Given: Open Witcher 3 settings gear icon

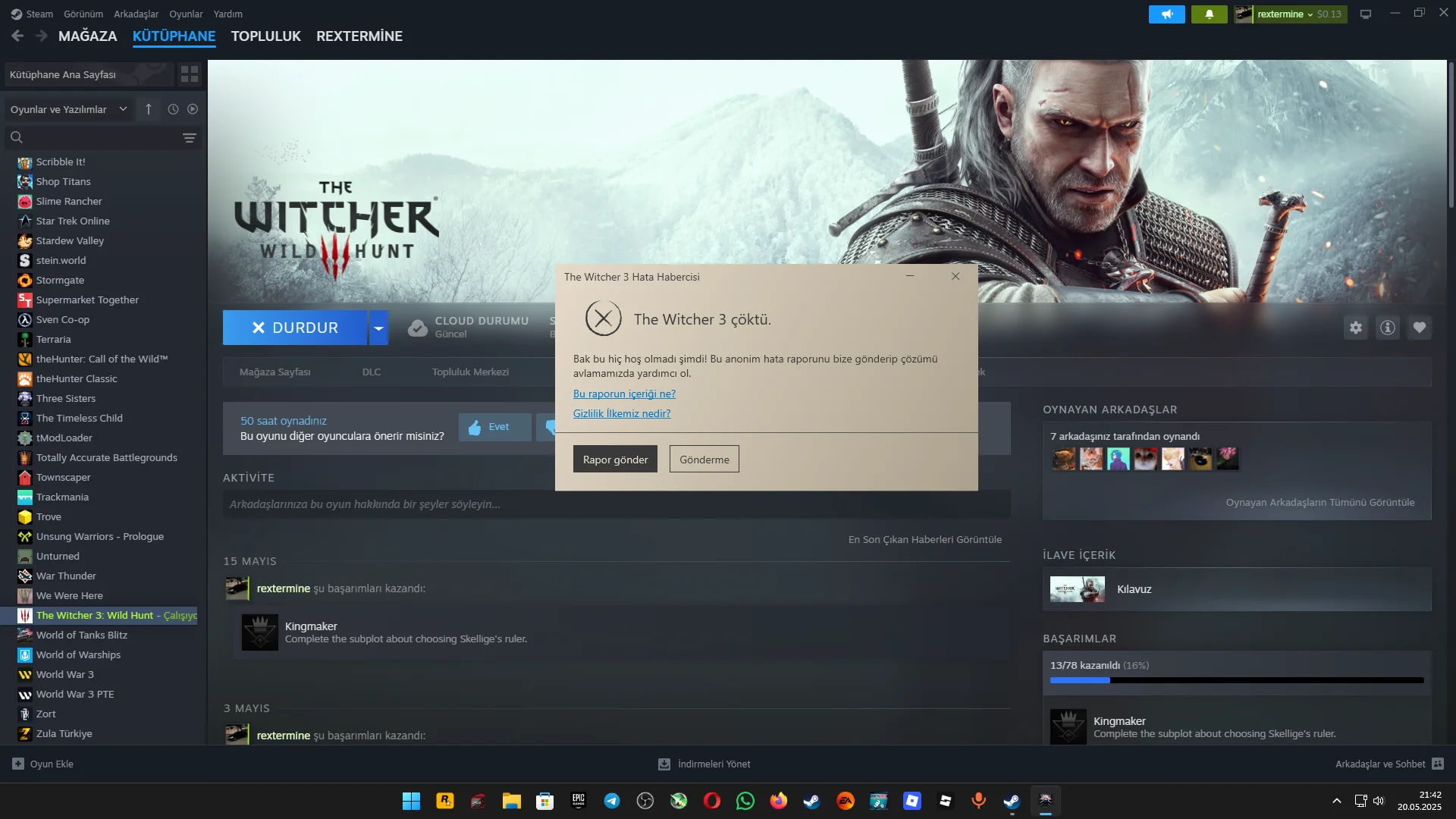Looking at the screenshot, I should [x=1355, y=328].
